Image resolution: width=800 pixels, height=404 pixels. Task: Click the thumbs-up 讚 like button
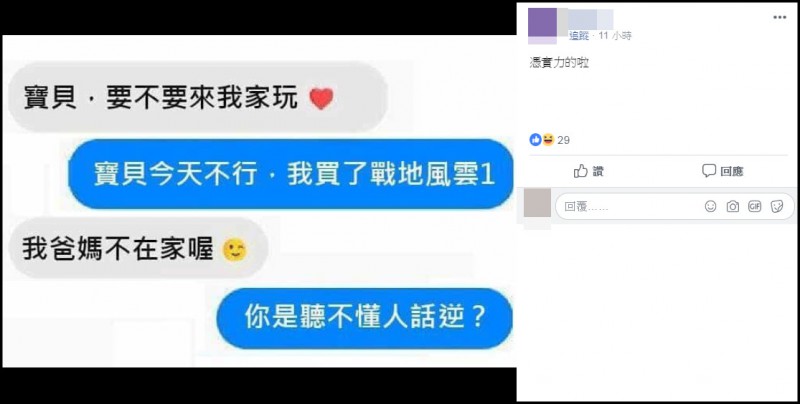(x=588, y=171)
